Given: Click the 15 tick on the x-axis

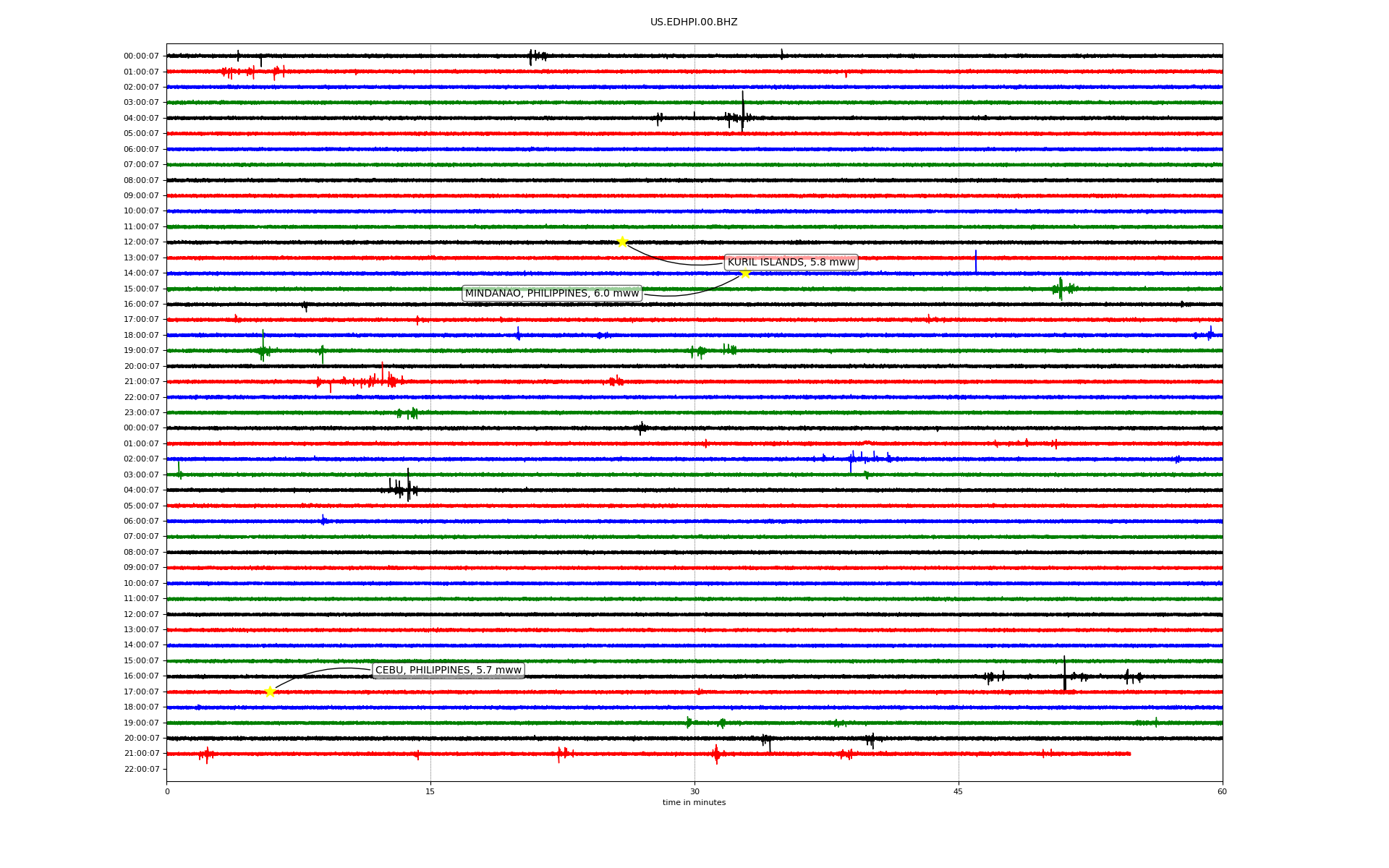Looking at the screenshot, I should click(x=430, y=791).
